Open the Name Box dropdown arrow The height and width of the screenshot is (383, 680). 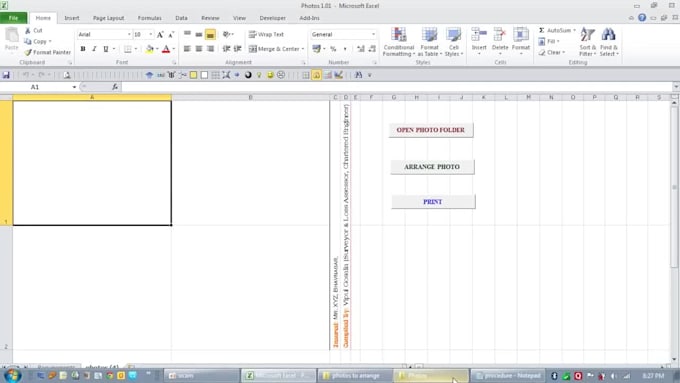click(x=74, y=87)
